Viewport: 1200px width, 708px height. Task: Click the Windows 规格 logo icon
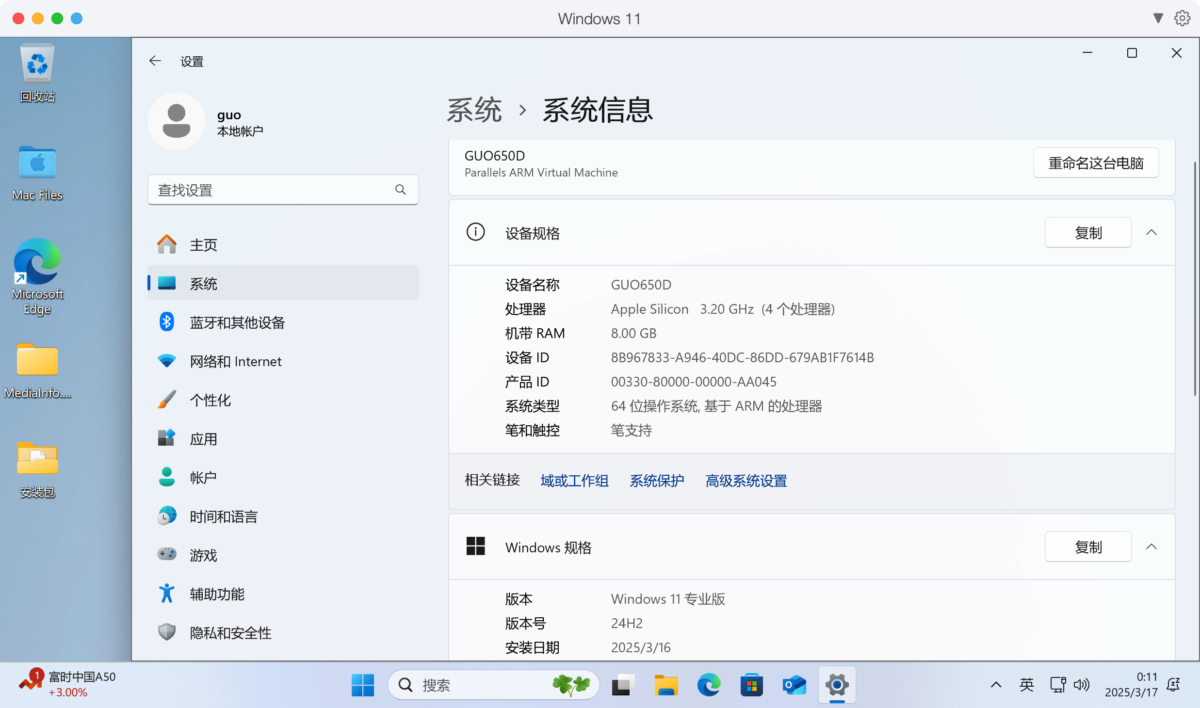coord(476,546)
